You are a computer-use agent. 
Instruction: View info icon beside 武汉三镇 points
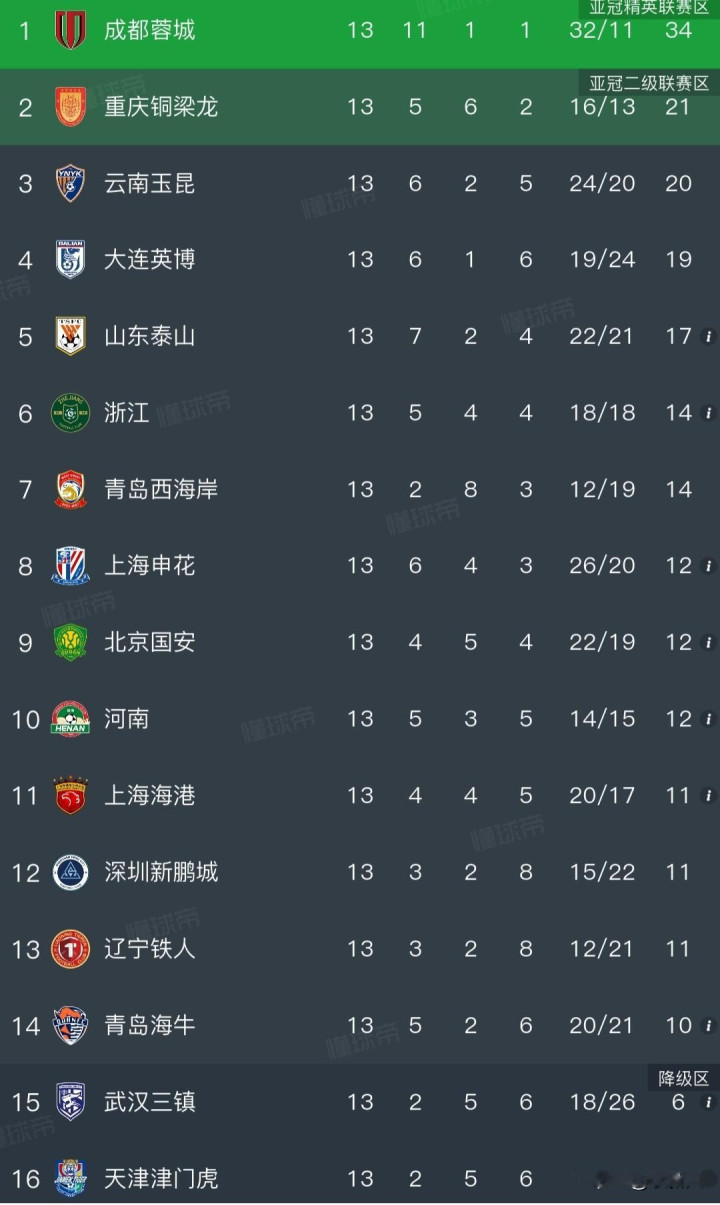coord(708,1102)
